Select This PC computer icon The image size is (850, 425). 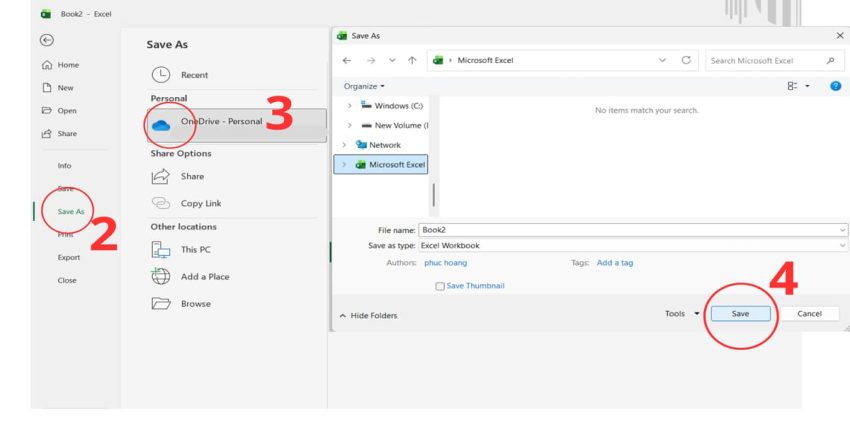(160, 249)
